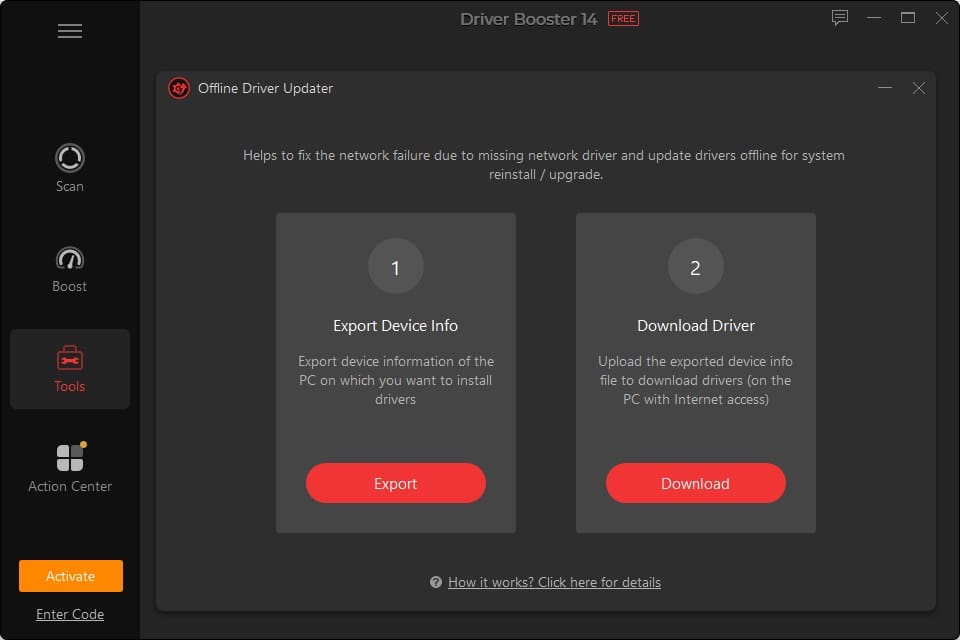Image resolution: width=960 pixels, height=640 pixels.
Task: Click the Export button
Action: coord(396,483)
